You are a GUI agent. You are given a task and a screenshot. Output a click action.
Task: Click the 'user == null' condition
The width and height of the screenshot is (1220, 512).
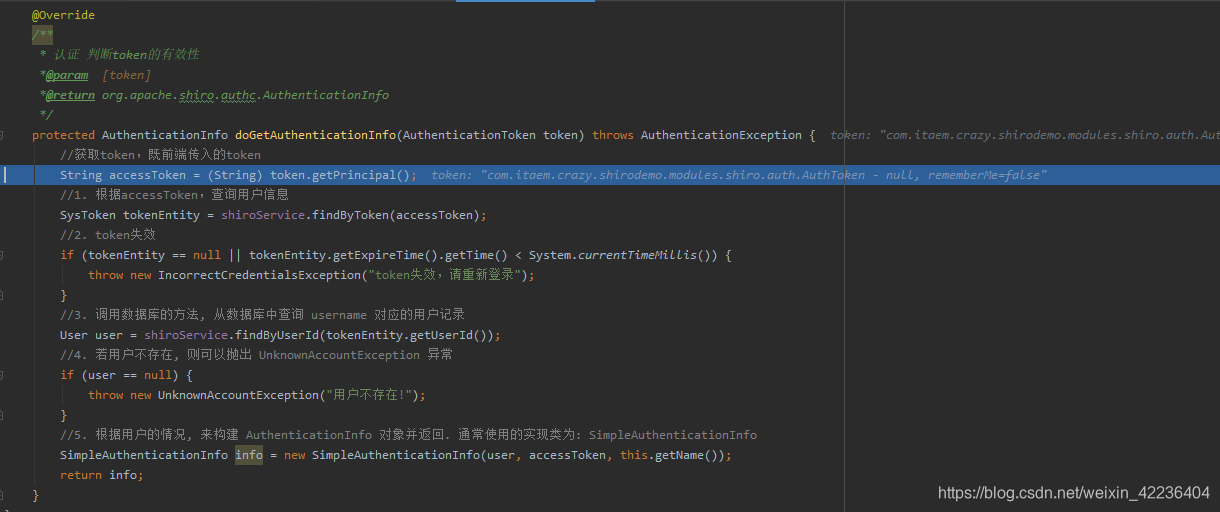130,375
